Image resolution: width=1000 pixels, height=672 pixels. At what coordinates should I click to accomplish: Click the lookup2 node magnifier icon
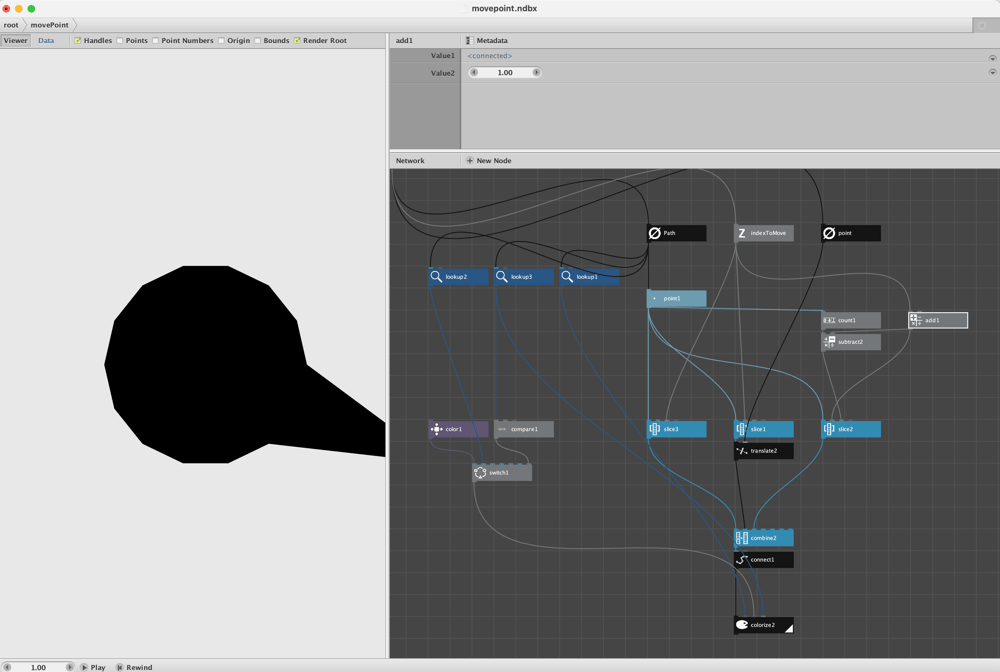(x=436, y=277)
